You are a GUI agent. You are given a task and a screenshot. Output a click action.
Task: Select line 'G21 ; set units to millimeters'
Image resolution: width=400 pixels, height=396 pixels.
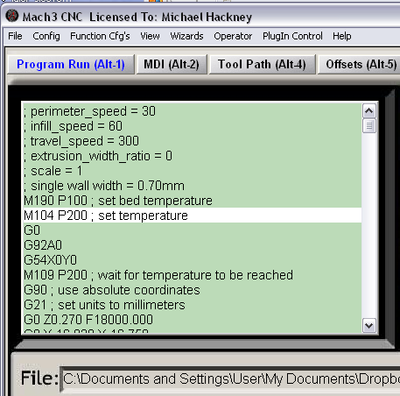pyautogui.click(x=192, y=305)
